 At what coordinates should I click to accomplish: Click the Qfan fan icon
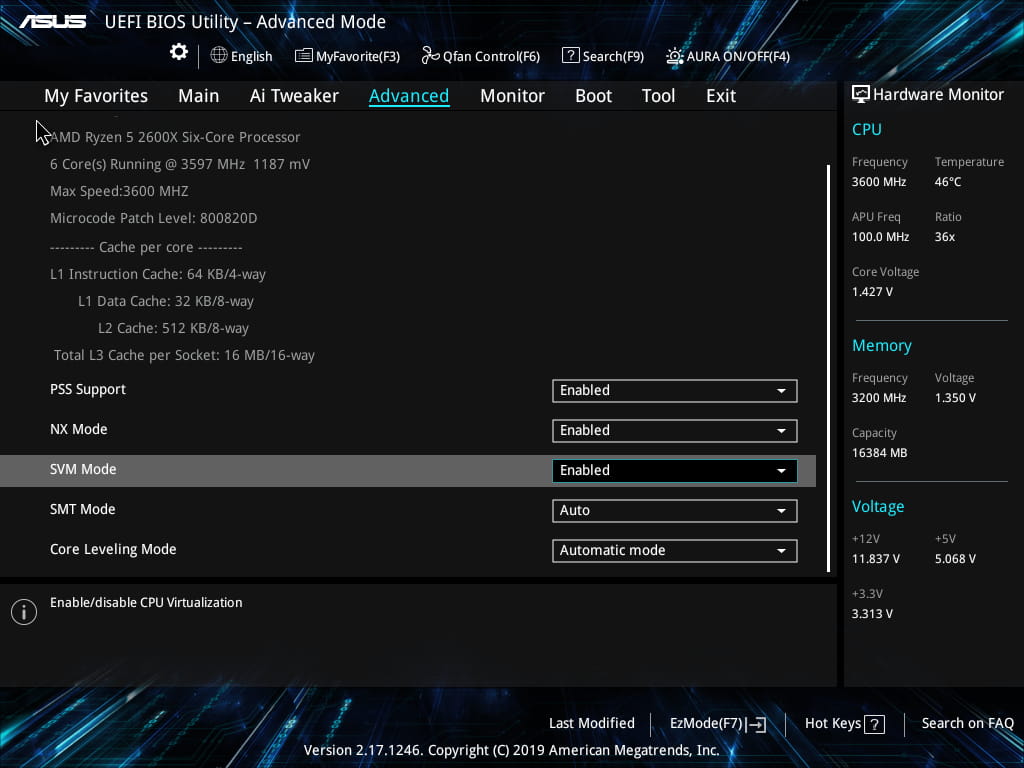pyautogui.click(x=430, y=56)
